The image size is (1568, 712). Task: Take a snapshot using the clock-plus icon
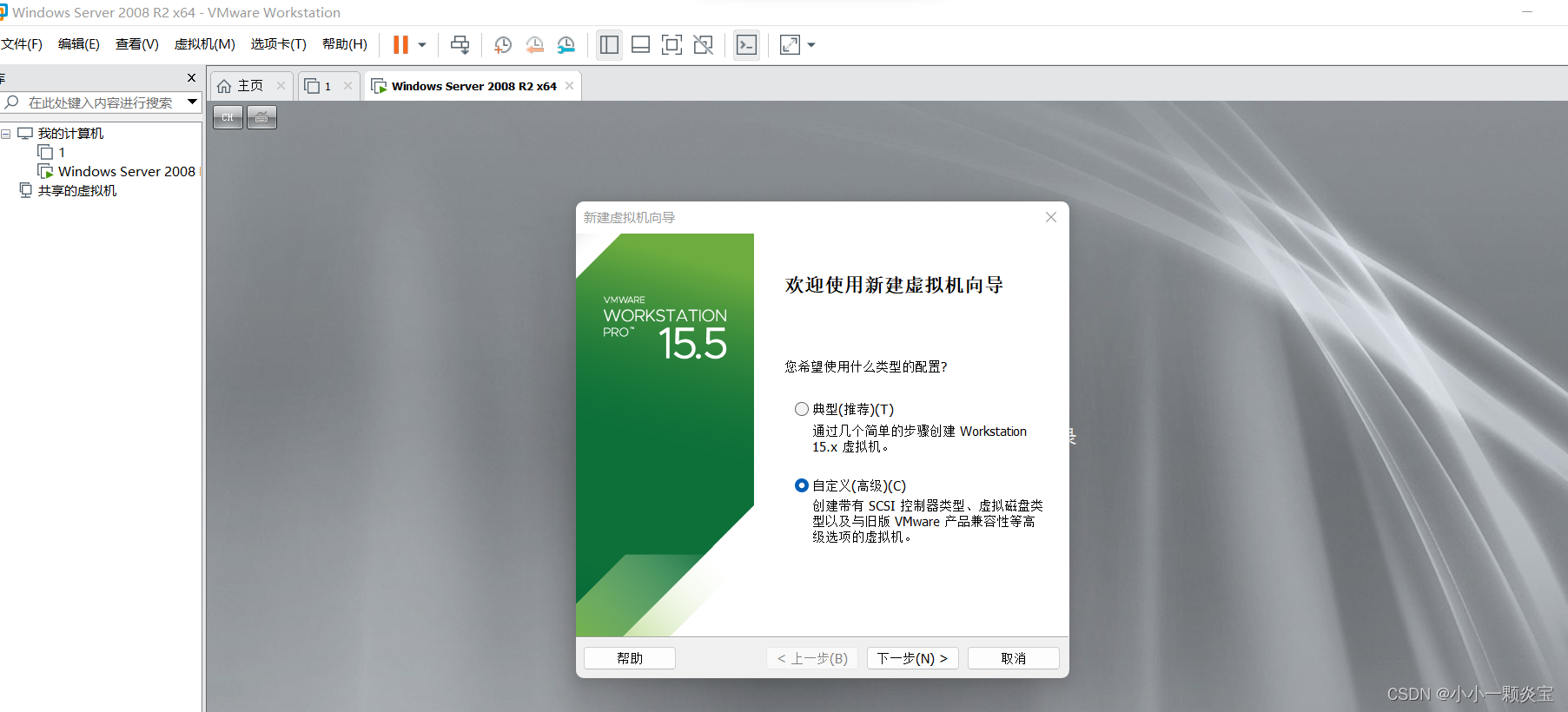click(503, 45)
